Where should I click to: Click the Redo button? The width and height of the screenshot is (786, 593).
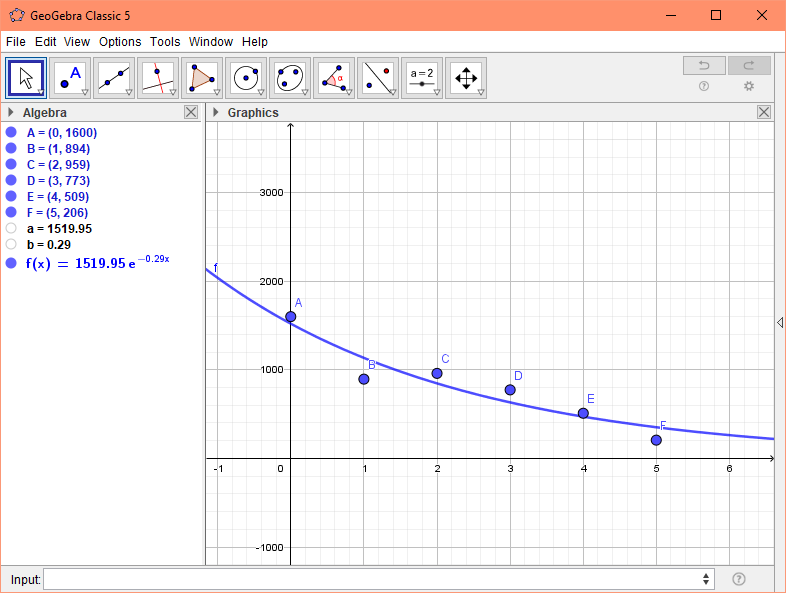pos(749,65)
